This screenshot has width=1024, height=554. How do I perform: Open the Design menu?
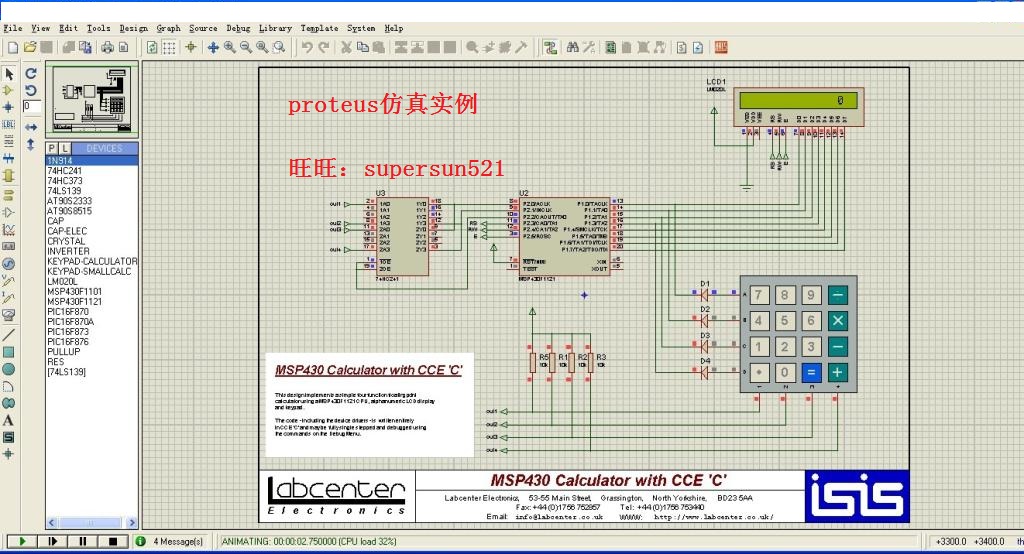point(133,28)
